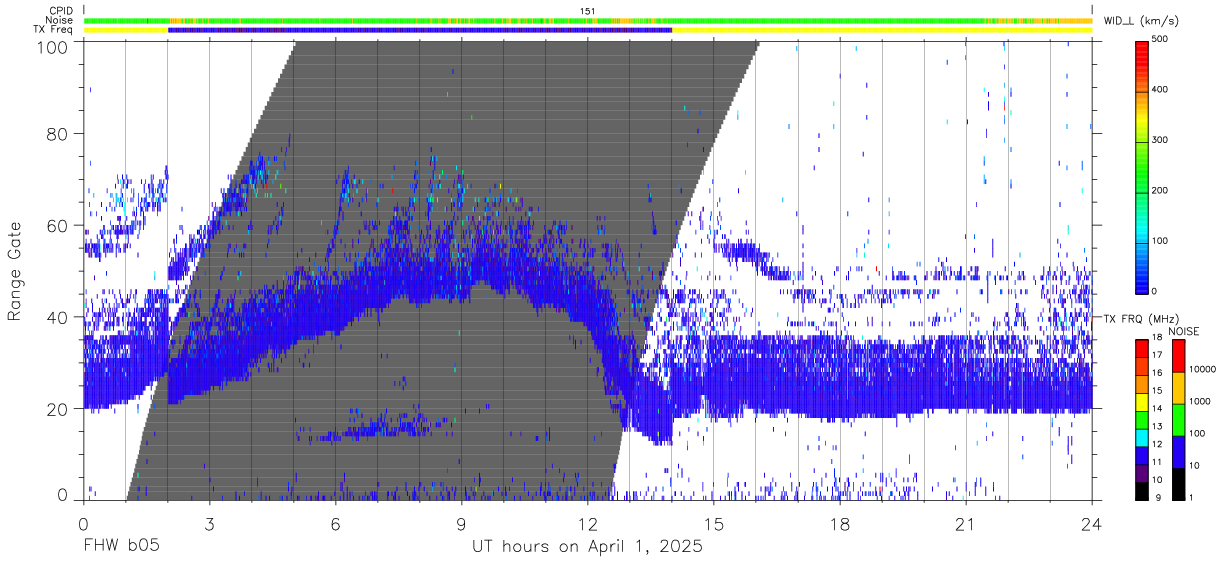Click the cyan segment of the TX FRQ legend
The width and height of the screenshot is (1228, 567).
point(1142,438)
